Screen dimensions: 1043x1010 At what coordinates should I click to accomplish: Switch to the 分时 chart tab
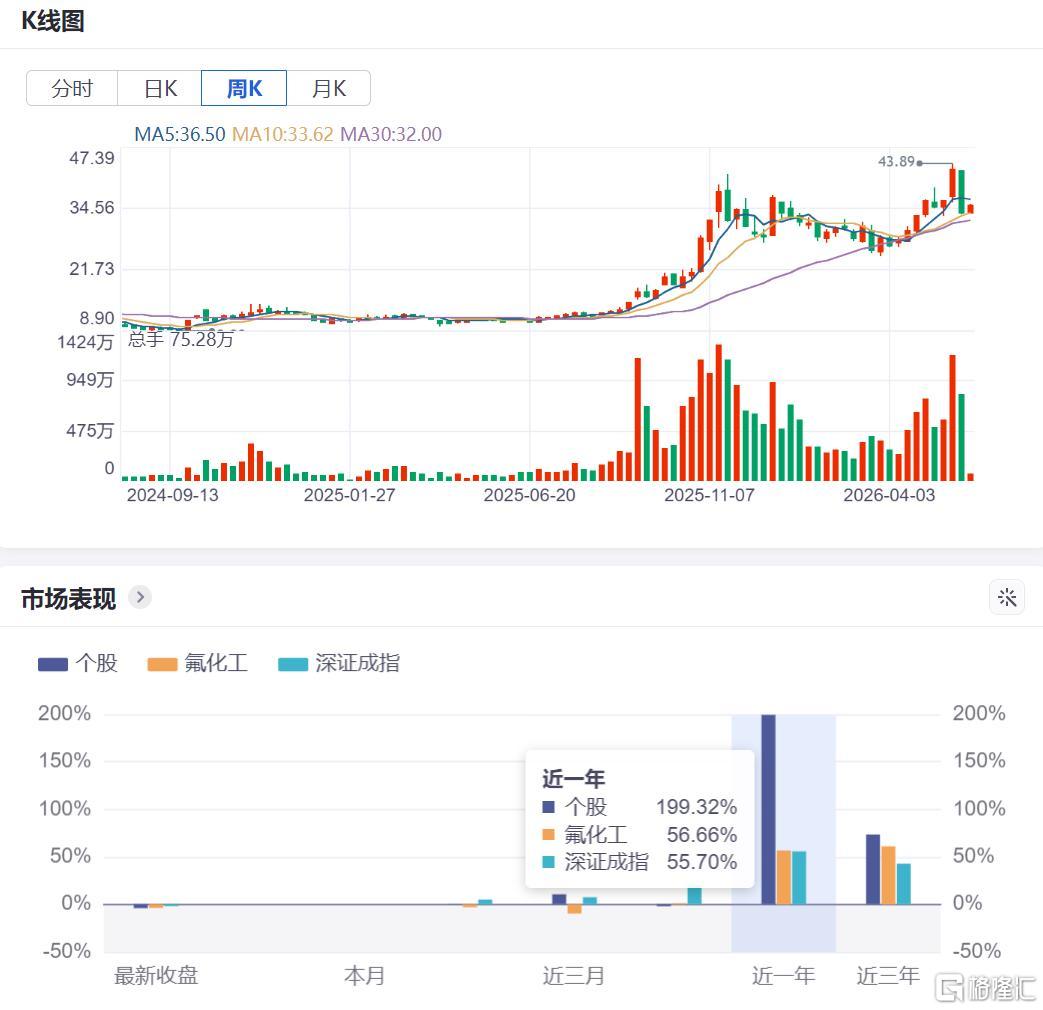(72, 88)
